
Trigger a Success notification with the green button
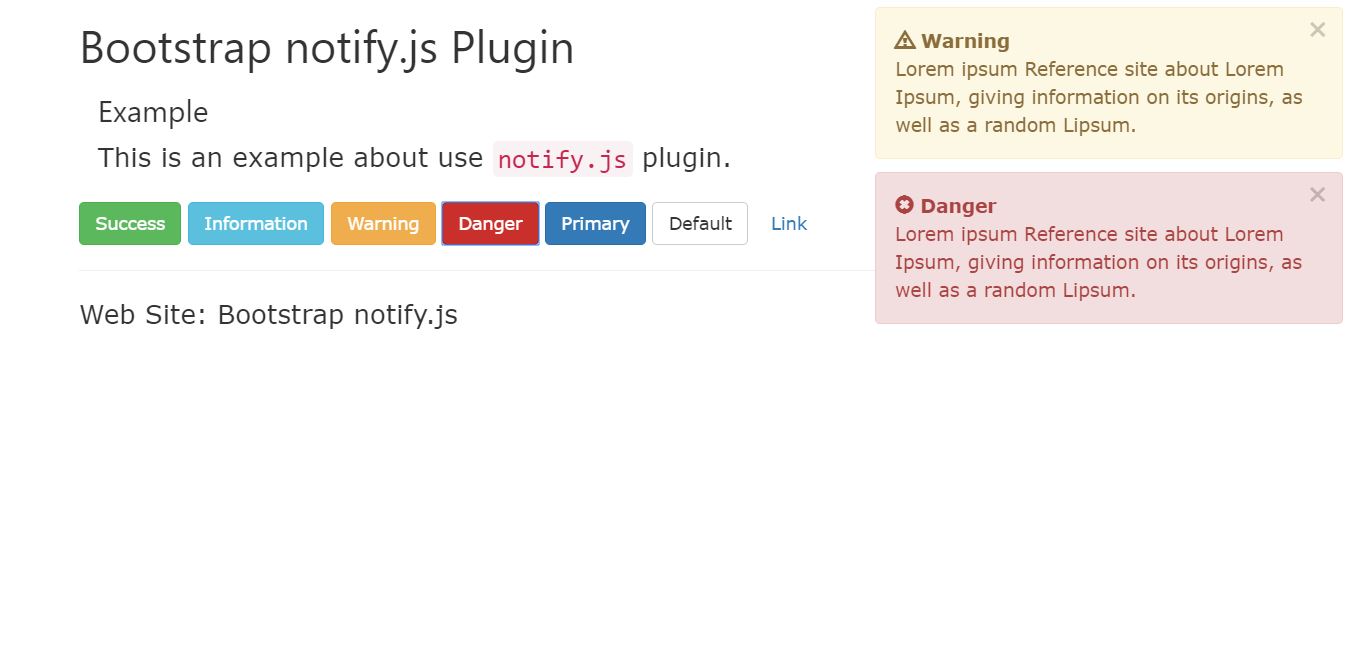click(130, 223)
